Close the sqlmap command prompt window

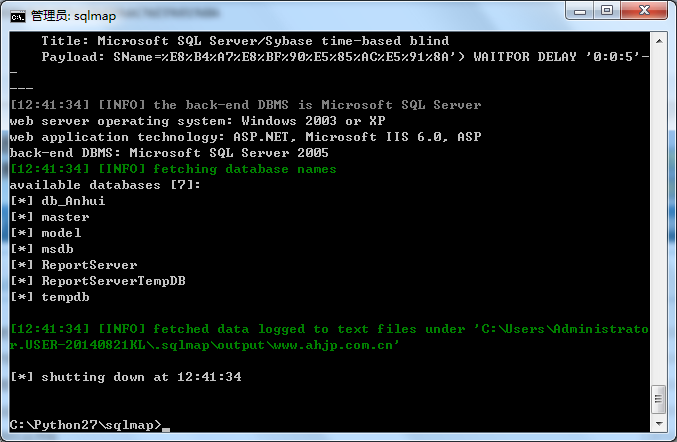644,11
